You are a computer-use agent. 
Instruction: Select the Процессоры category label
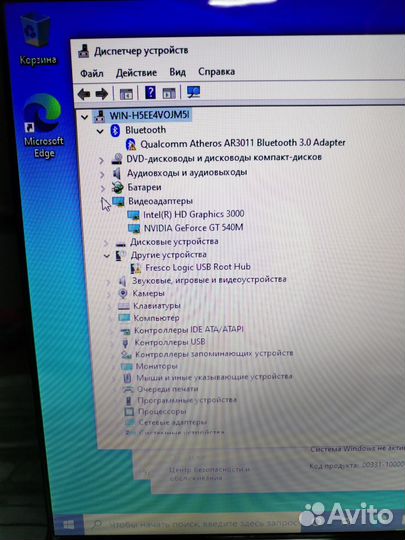[162, 412]
